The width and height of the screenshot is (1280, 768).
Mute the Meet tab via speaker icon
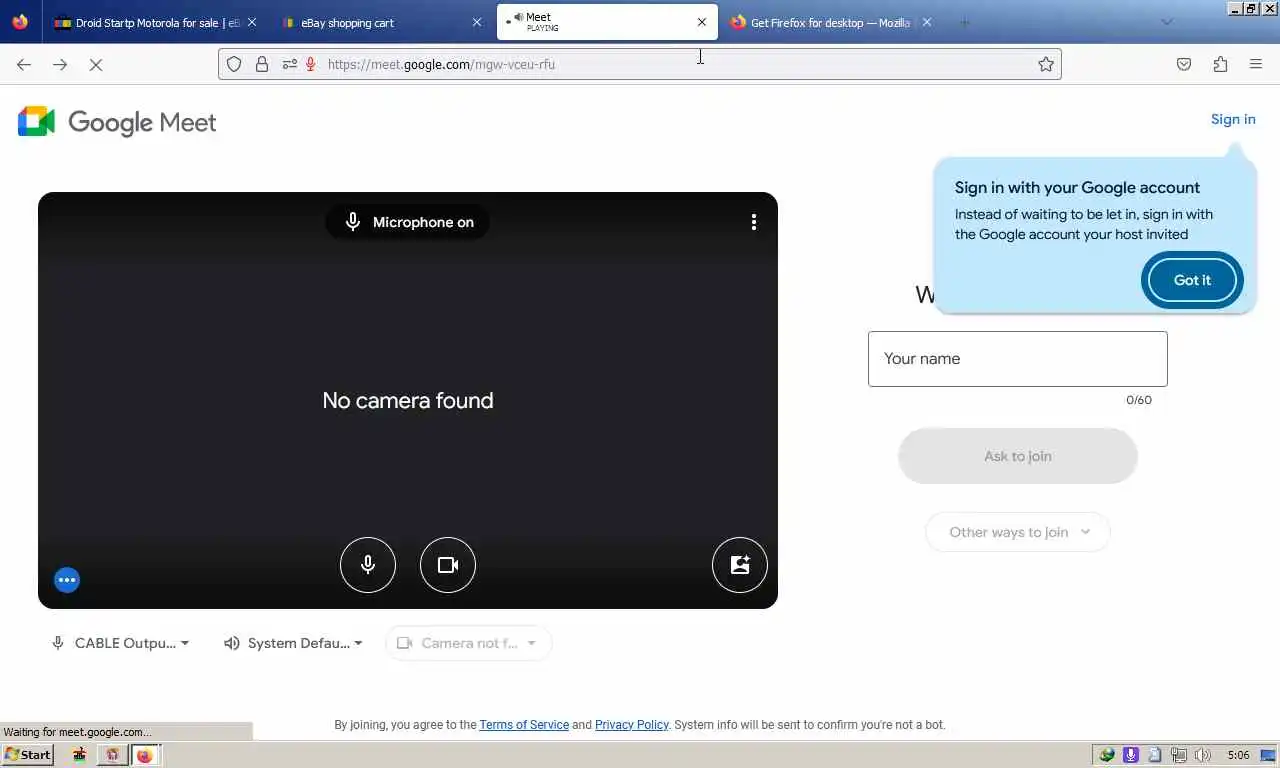click(518, 17)
